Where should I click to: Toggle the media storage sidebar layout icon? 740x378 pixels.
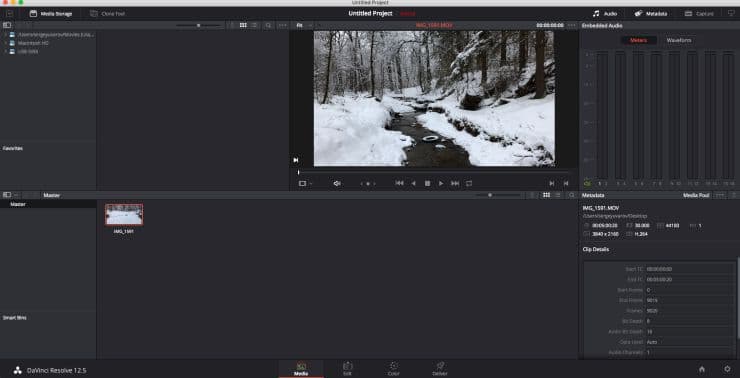7,25
